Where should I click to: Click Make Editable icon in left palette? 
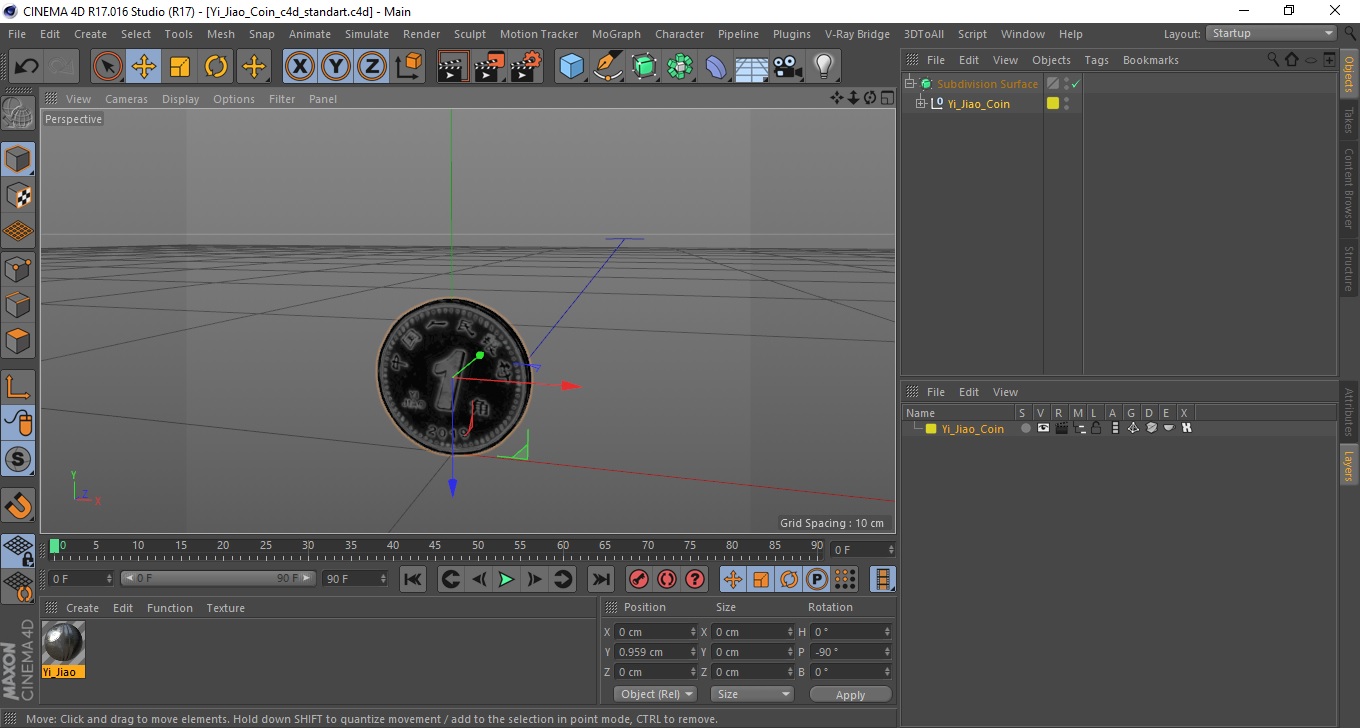click(x=18, y=114)
